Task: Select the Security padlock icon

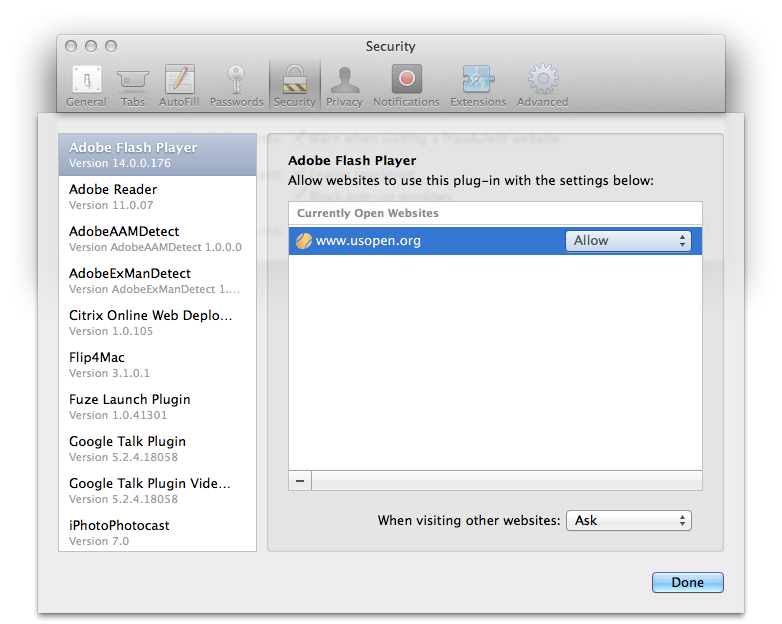Action: coord(295,80)
